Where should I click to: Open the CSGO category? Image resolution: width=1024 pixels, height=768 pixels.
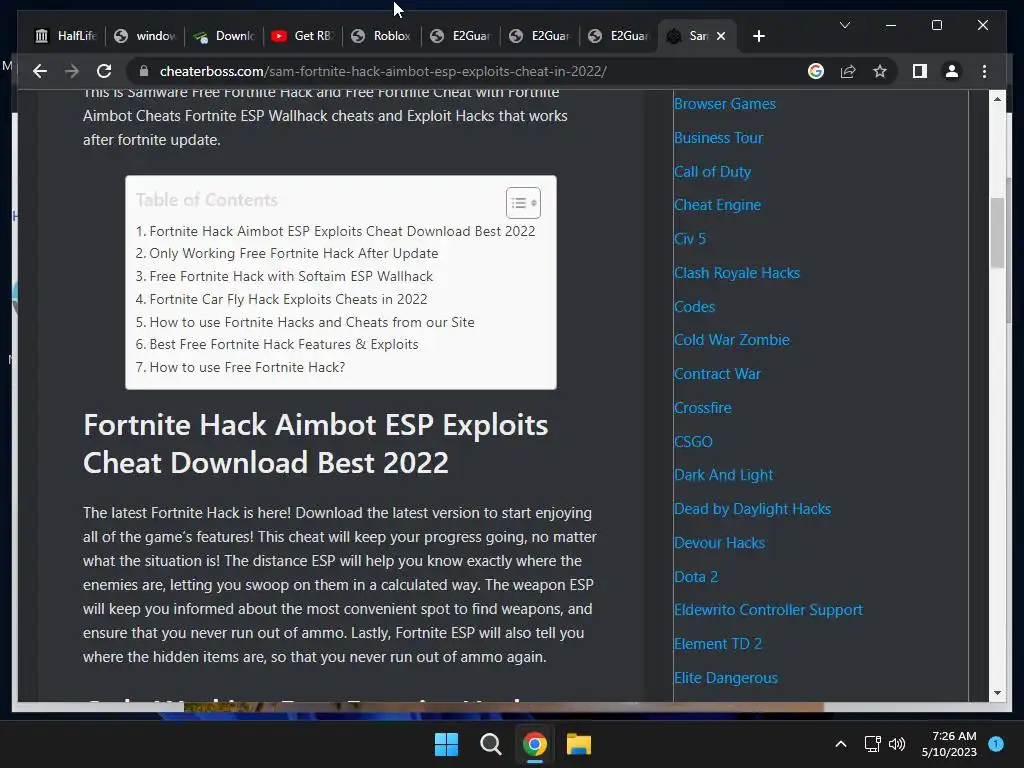[693, 442]
